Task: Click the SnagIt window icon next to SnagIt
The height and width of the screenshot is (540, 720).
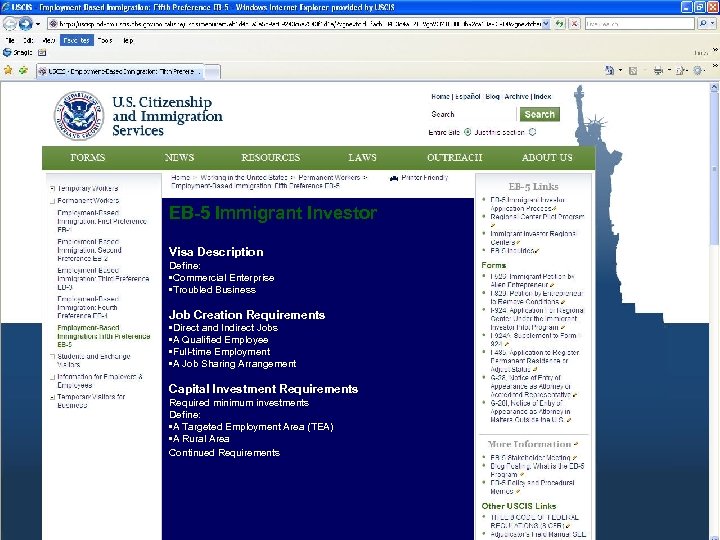Action: 42,52
